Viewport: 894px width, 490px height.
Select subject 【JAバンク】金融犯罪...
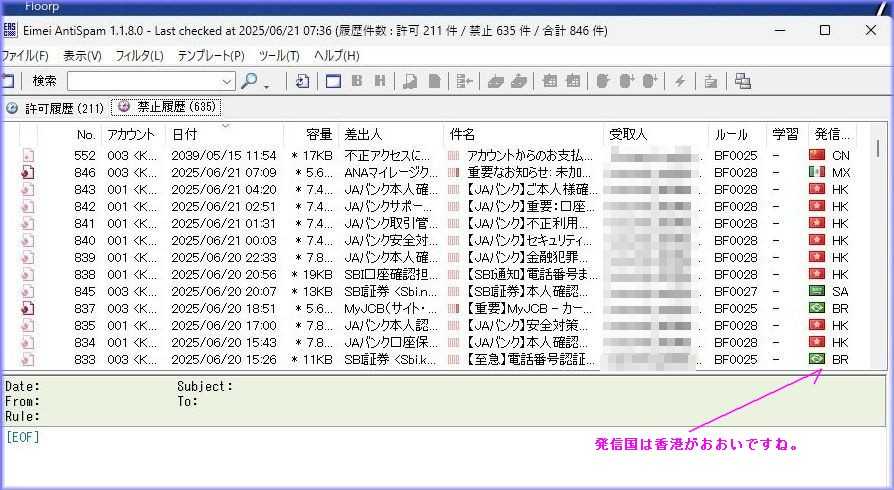[526, 257]
